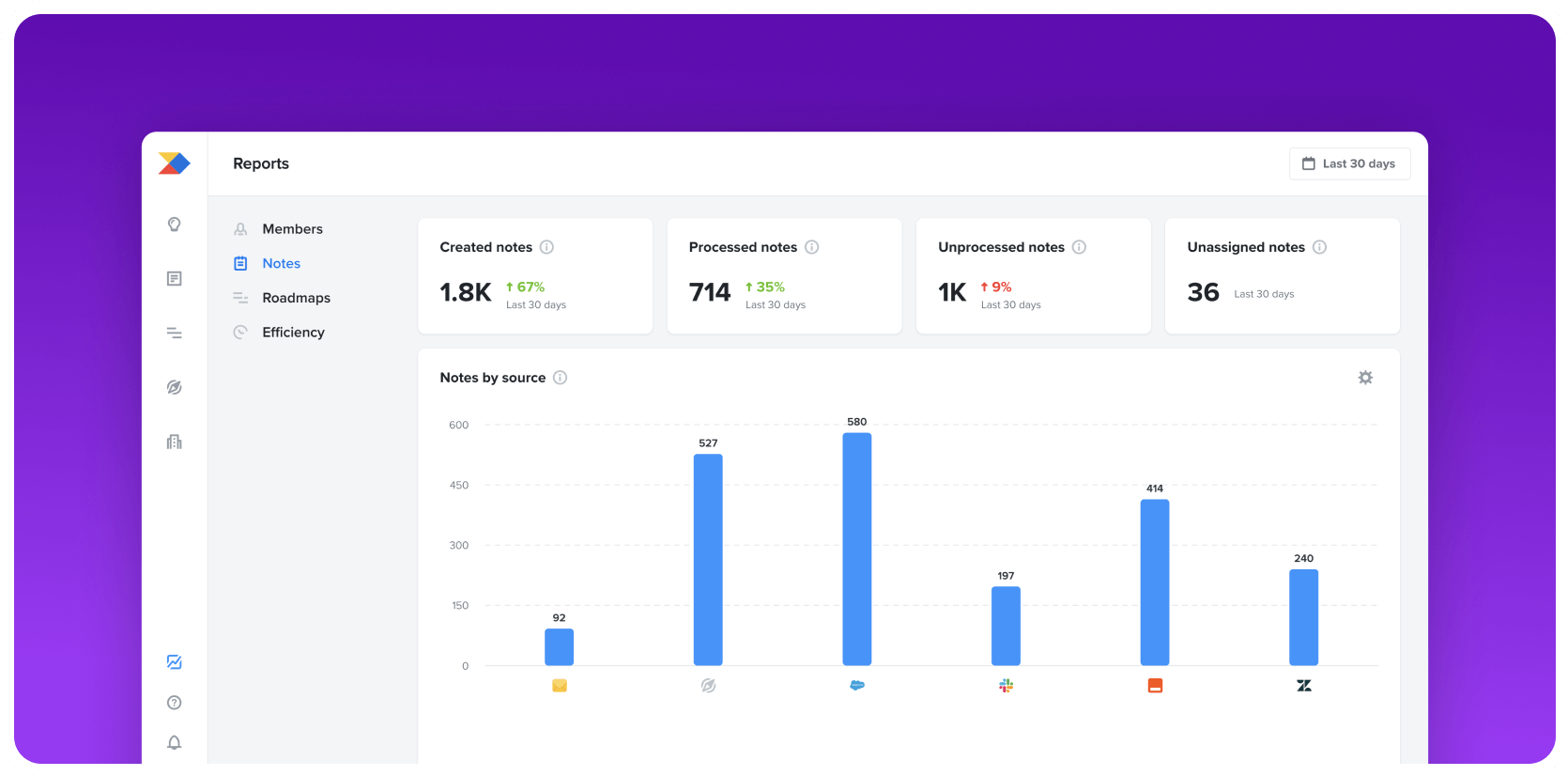
Task: Click the green 35% increase indicator
Action: tap(765, 287)
